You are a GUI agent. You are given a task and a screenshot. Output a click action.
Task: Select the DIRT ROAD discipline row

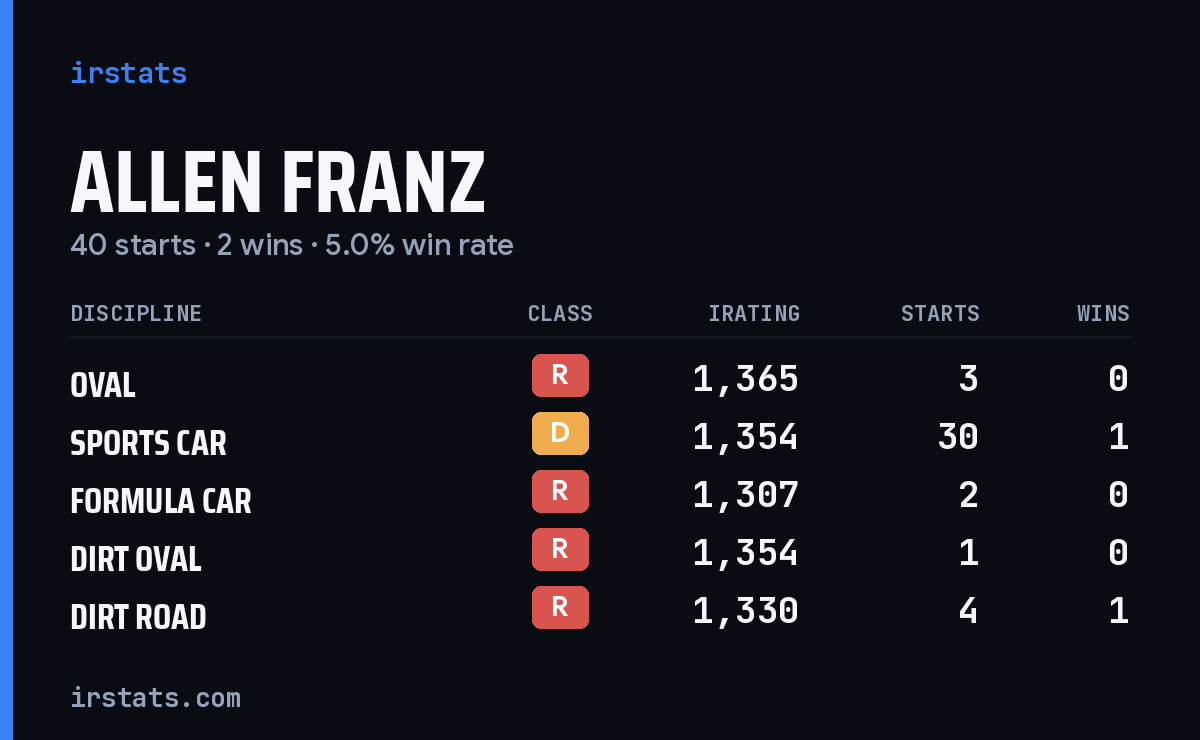pyautogui.click(x=600, y=611)
